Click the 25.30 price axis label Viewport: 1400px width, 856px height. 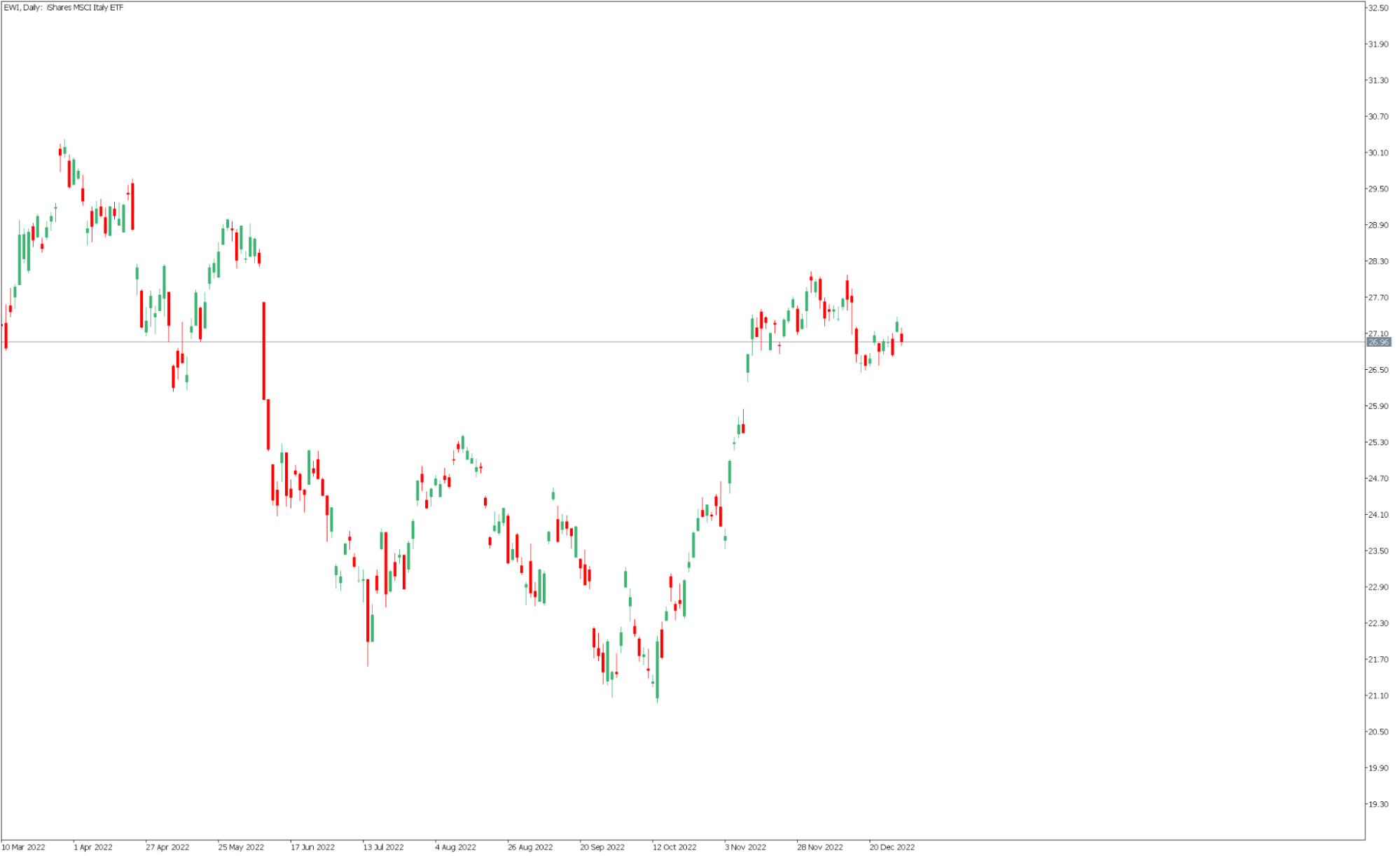click(x=1378, y=443)
